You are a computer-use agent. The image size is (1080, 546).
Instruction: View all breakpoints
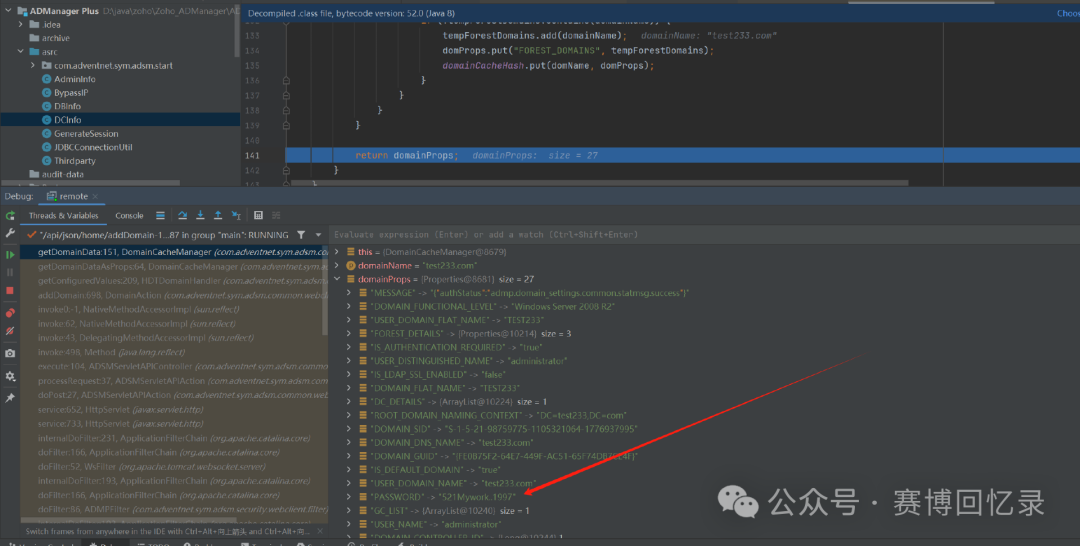click(10, 313)
